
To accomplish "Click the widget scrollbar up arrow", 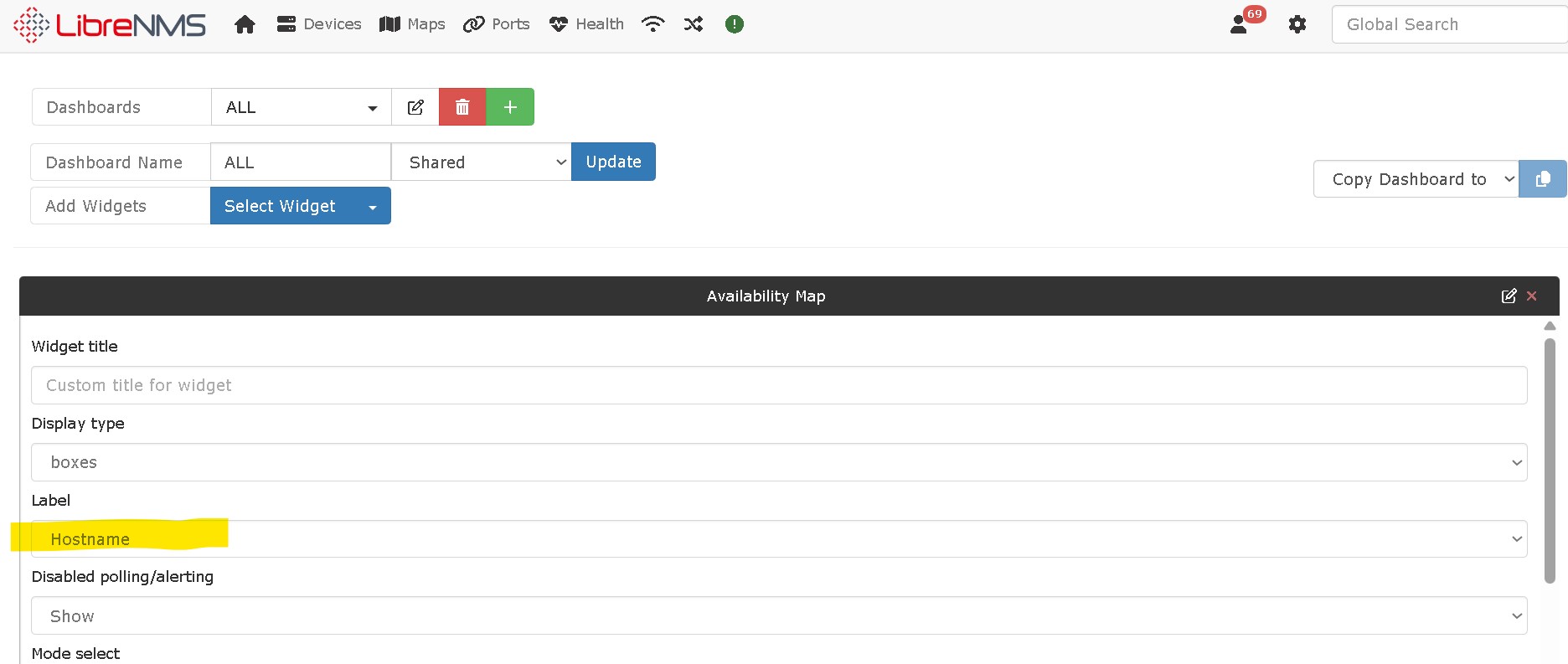I will coord(1550,326).
